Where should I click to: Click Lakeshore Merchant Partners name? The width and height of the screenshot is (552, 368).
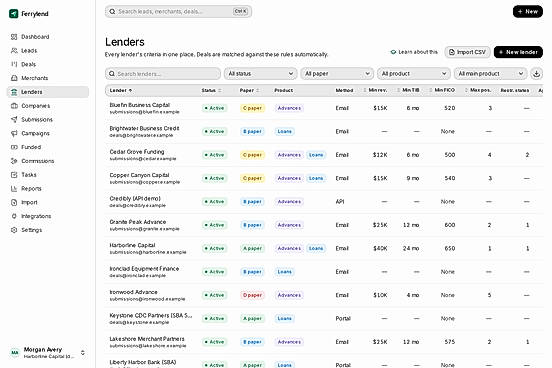click(x=147, y=339)
